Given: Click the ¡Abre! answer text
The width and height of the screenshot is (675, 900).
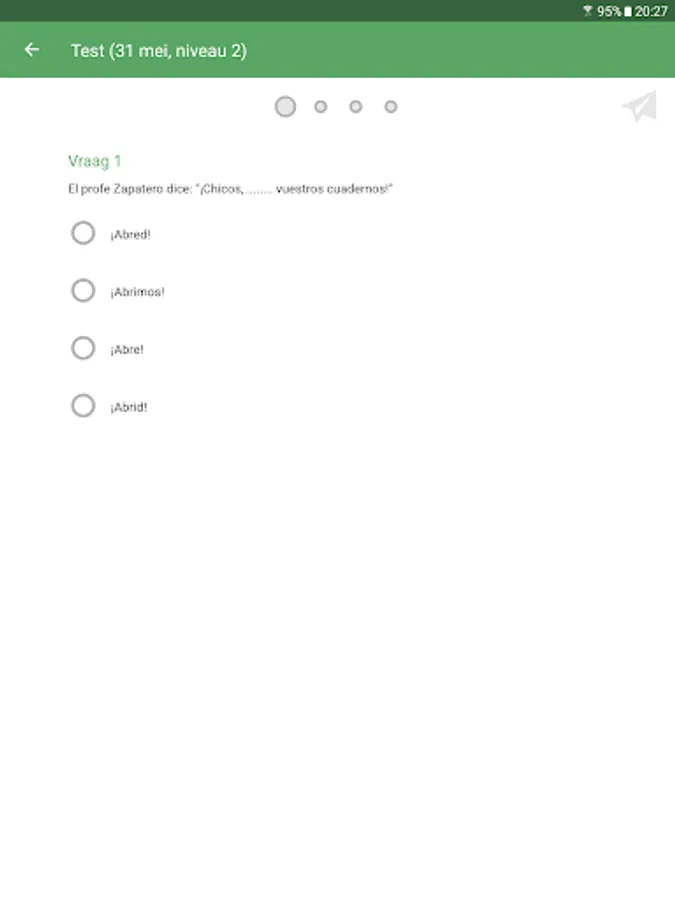Looking at the screenshot, I should pos(127,349).
